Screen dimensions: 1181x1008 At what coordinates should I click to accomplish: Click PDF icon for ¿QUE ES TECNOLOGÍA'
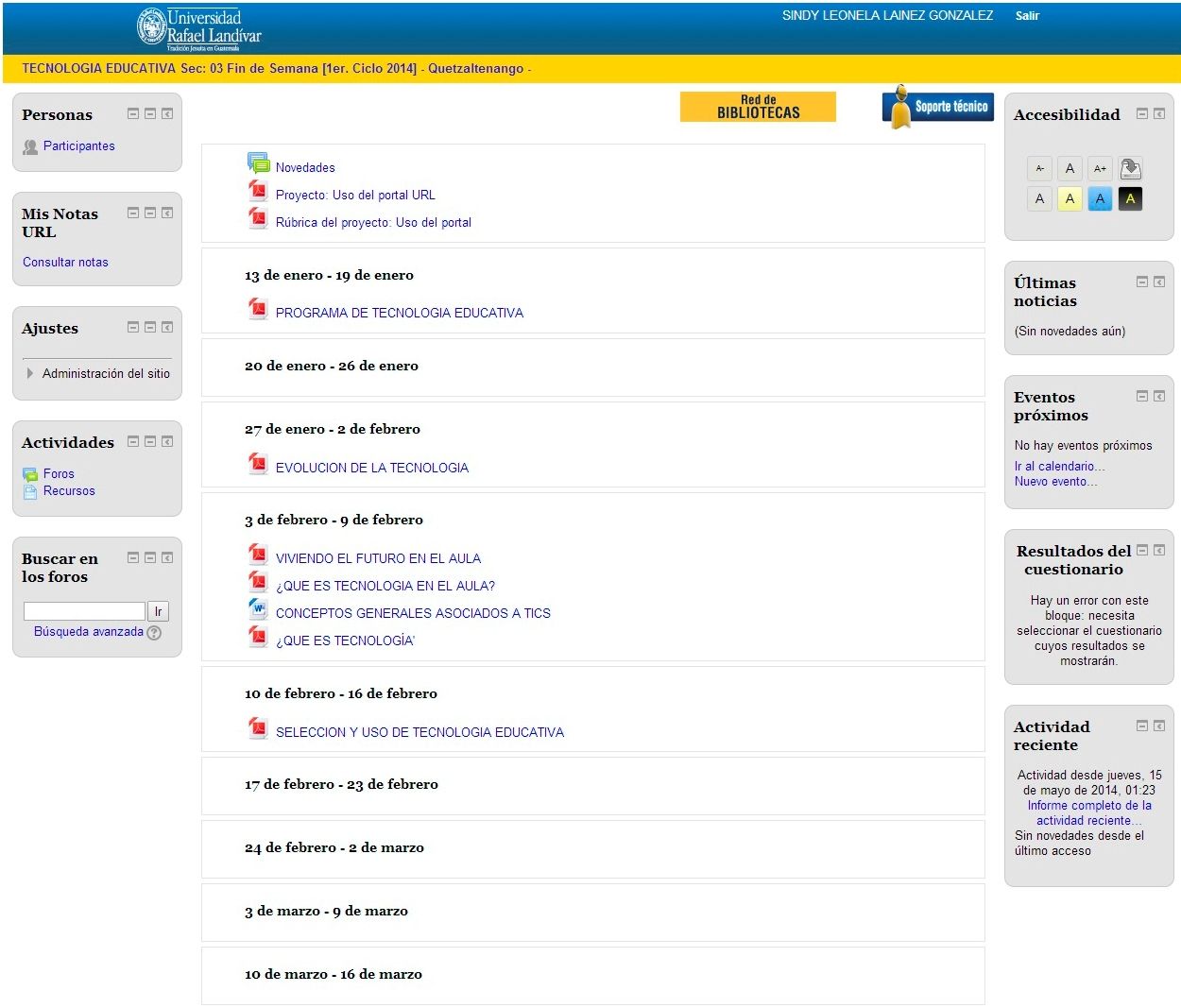tap(258, 637)
